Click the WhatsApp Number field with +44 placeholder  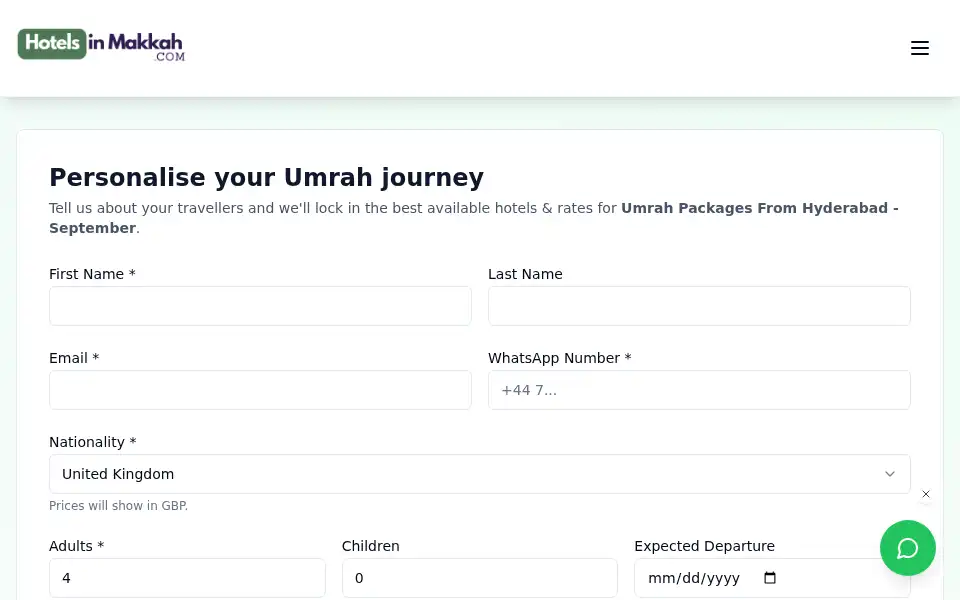(x=699, y=390)
